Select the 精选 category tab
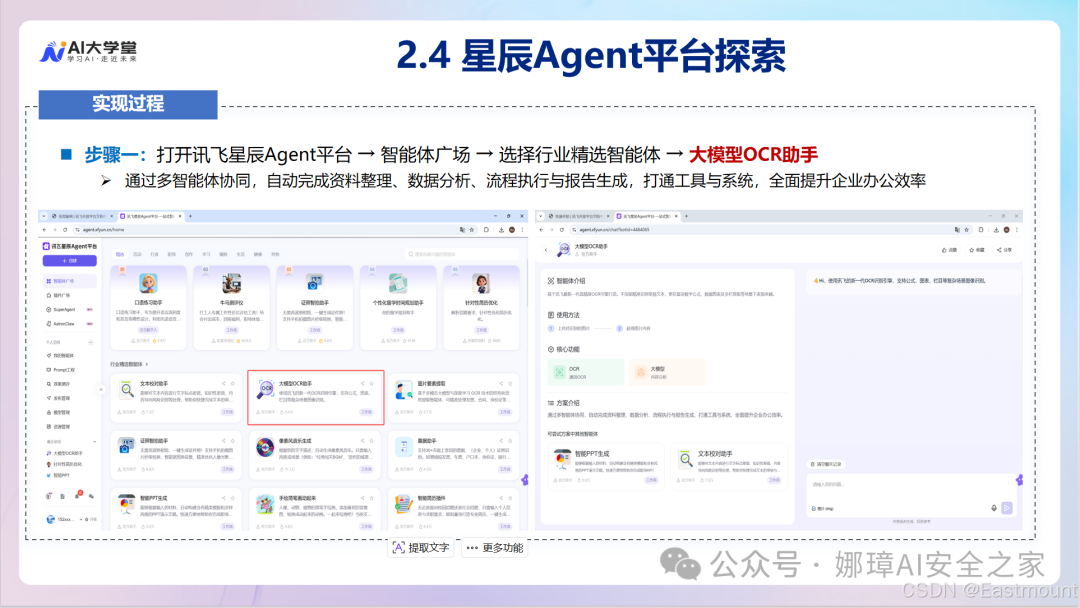The height and width of the screenshot is (608, 1080). [x=121, y=254]
